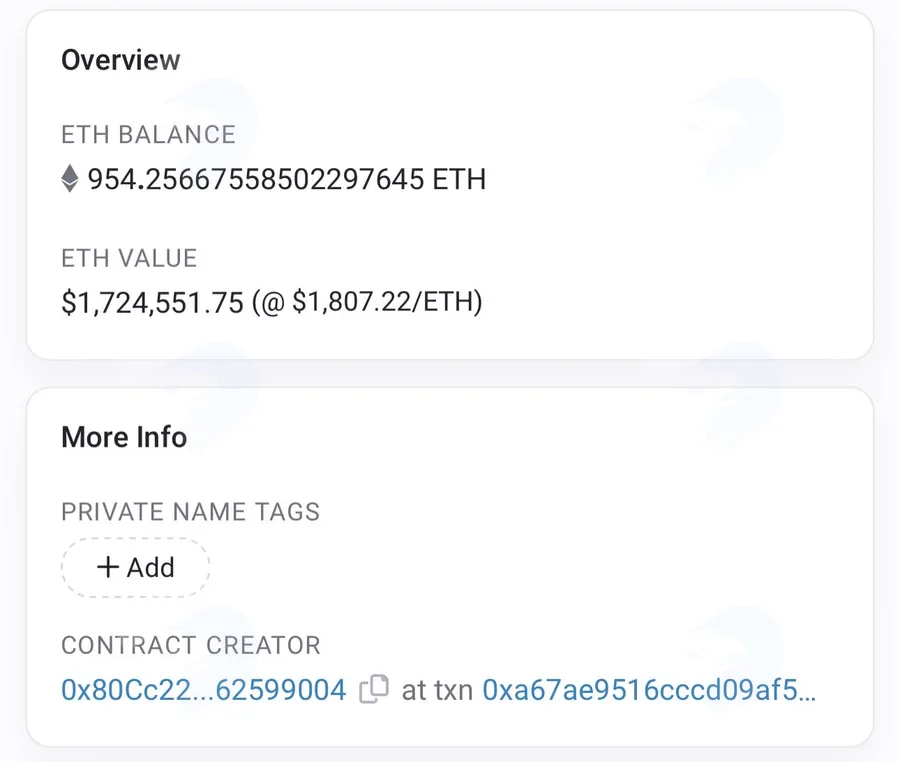Add a private name tag
Image resolution: width=900 pixels, height=762 pixels.
[x=135, y=567]
